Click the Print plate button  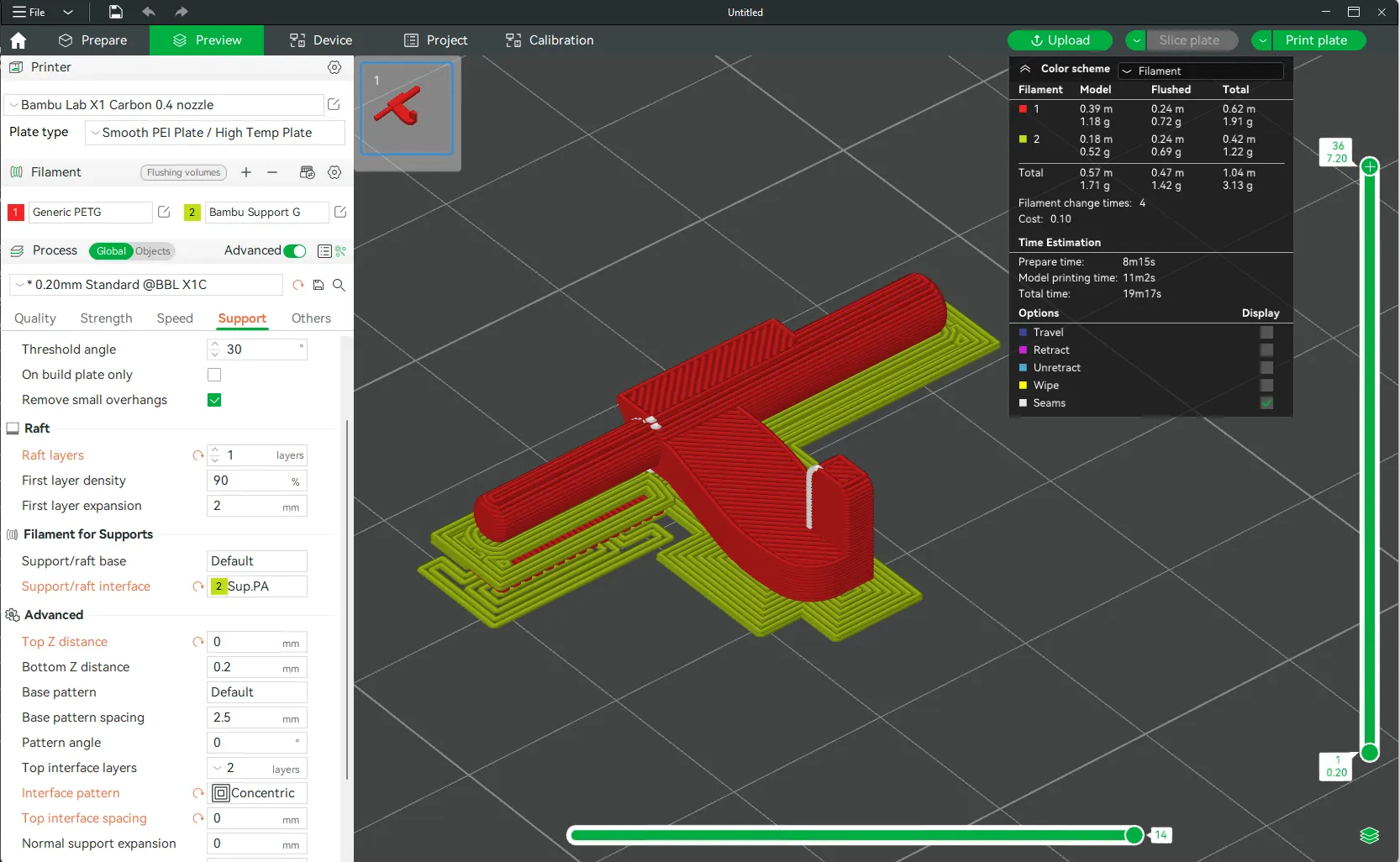[x=1316, y=40]
